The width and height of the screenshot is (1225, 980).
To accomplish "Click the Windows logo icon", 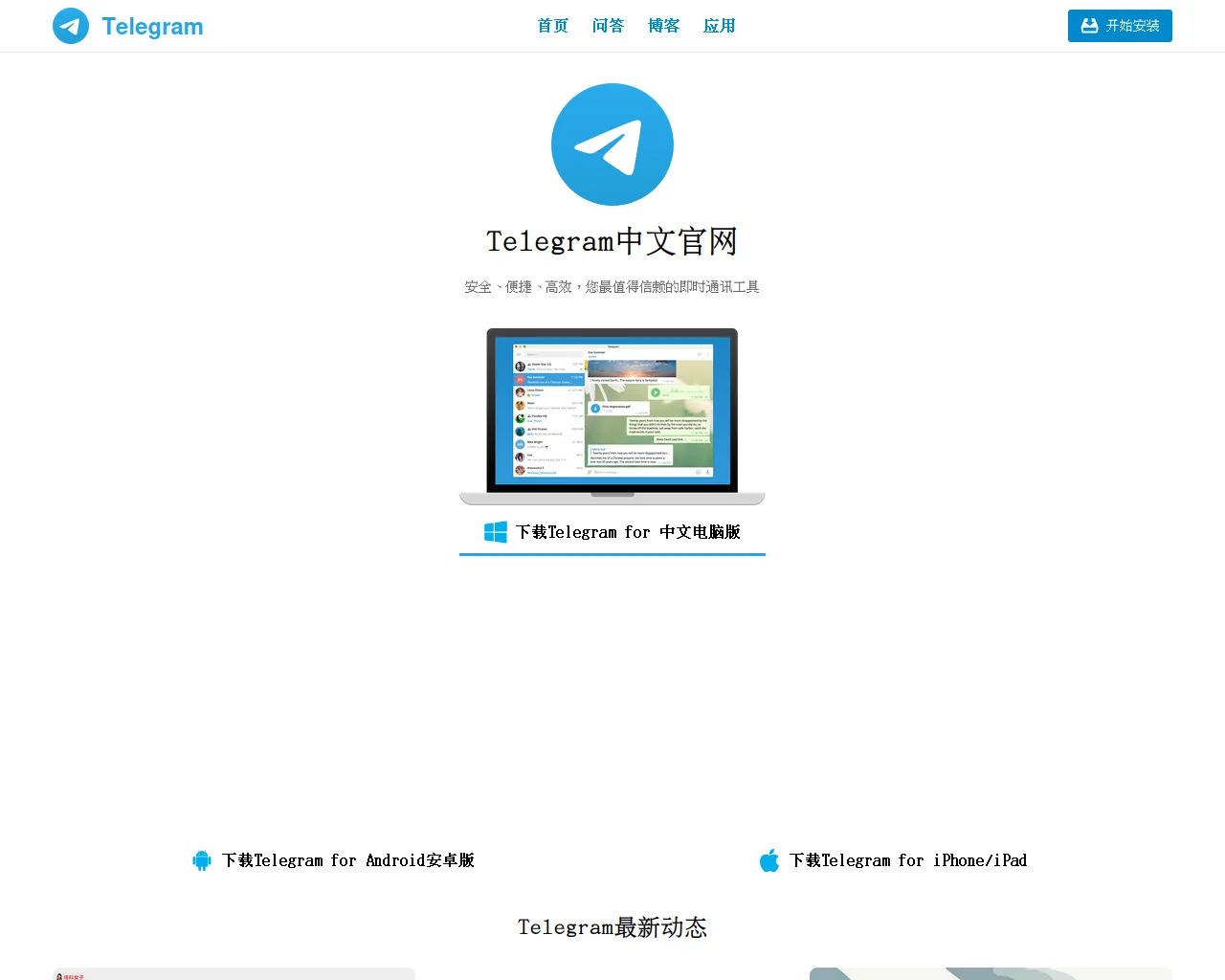I will [x=496, y=532].
